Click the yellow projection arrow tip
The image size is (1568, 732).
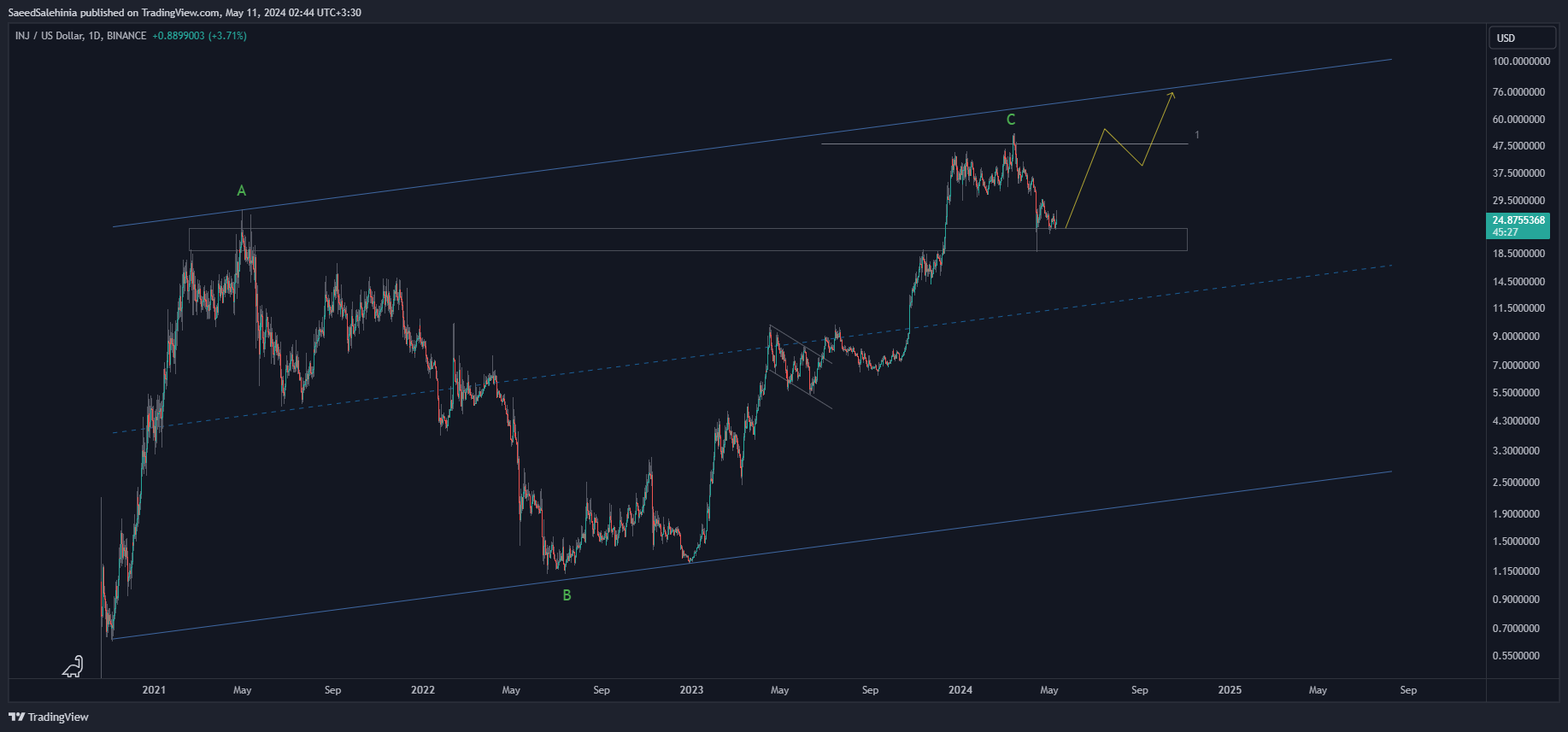(1172, 94)
